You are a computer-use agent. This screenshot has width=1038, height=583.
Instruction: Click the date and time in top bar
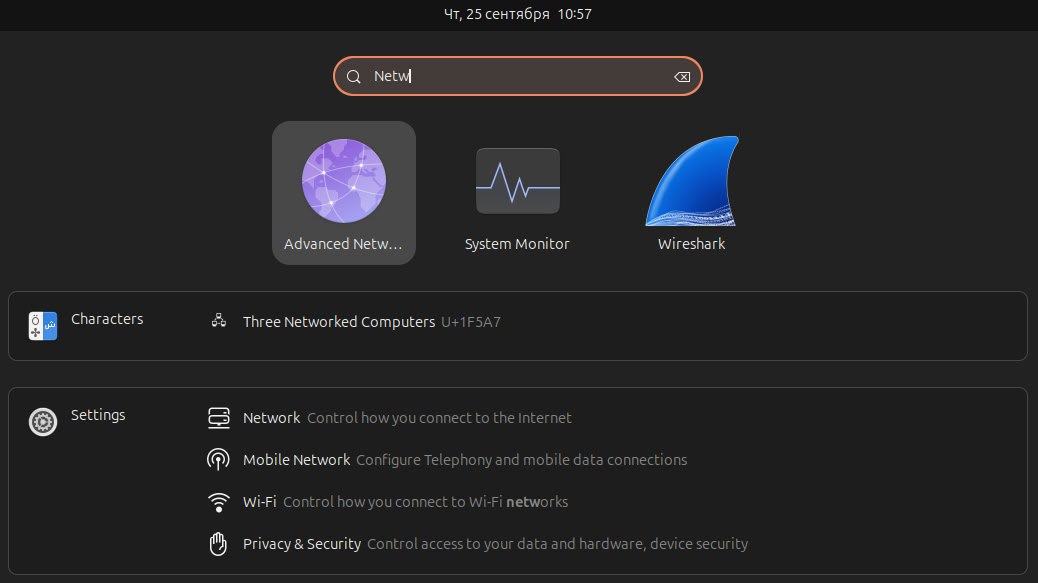tap(518, 15)
